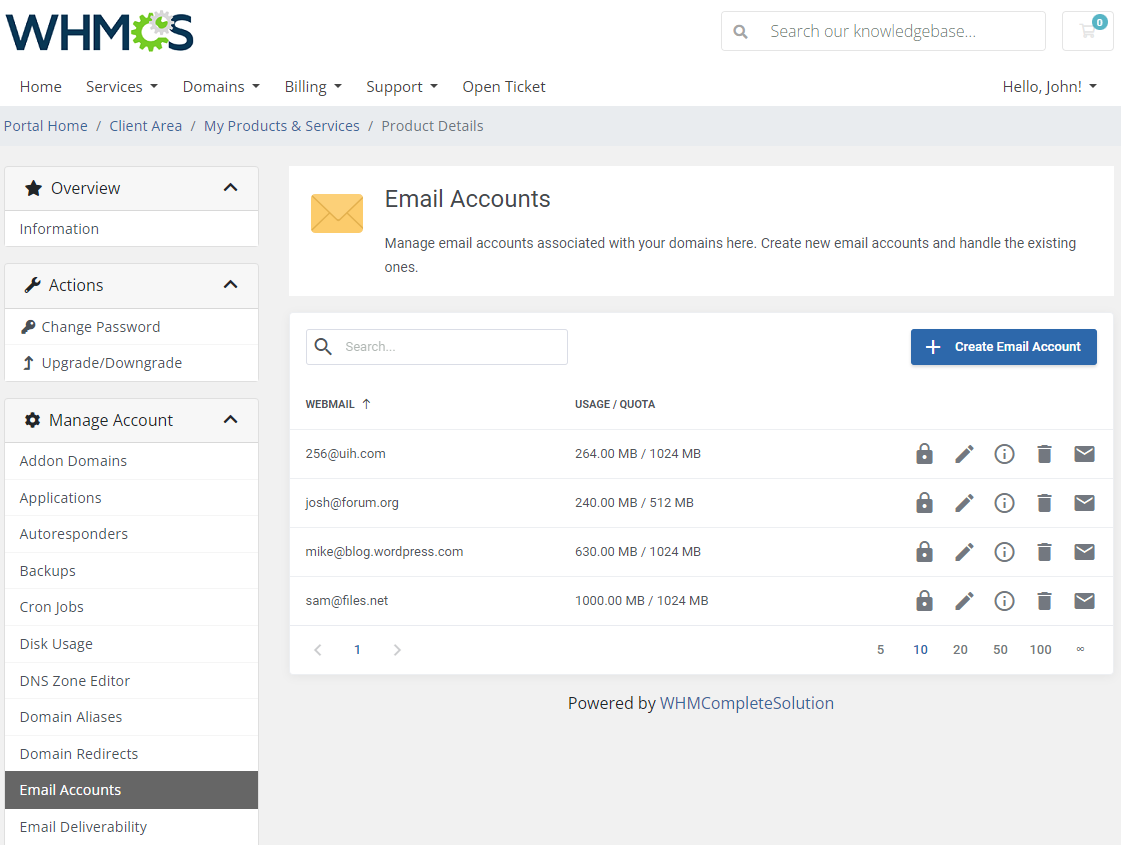The width and height of the screenshot is (1121, 845).
Task: Go to previous page arrow
Action: click(318, 650)
